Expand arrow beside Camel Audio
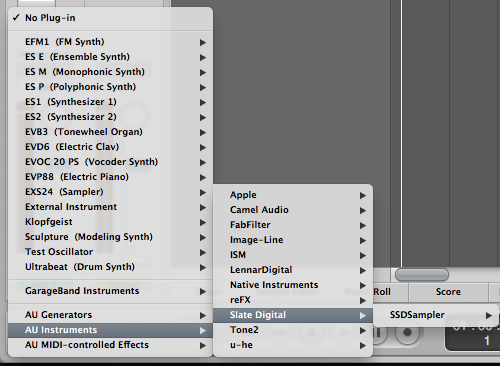 pyautogui.click(x=363, y=211)
